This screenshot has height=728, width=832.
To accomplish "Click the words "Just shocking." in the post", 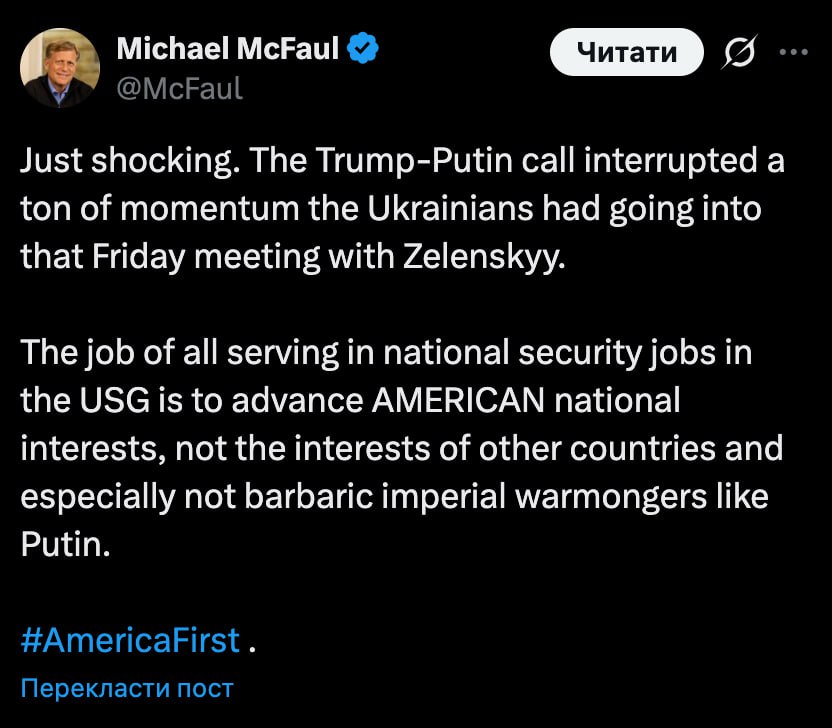I will [x=127, y=161].
